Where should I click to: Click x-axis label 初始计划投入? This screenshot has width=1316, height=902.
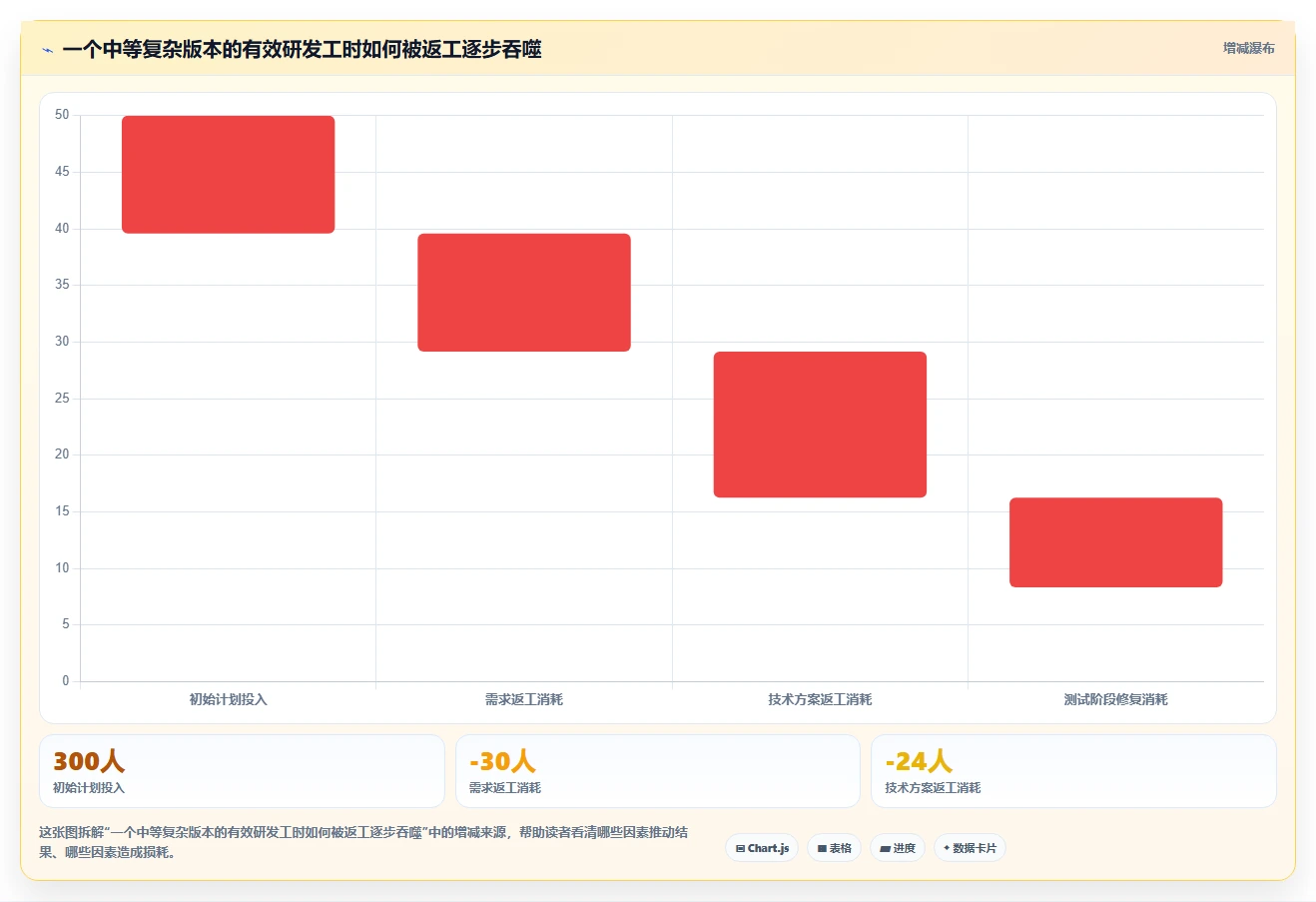pyautogui.click(x=229, y=699)
